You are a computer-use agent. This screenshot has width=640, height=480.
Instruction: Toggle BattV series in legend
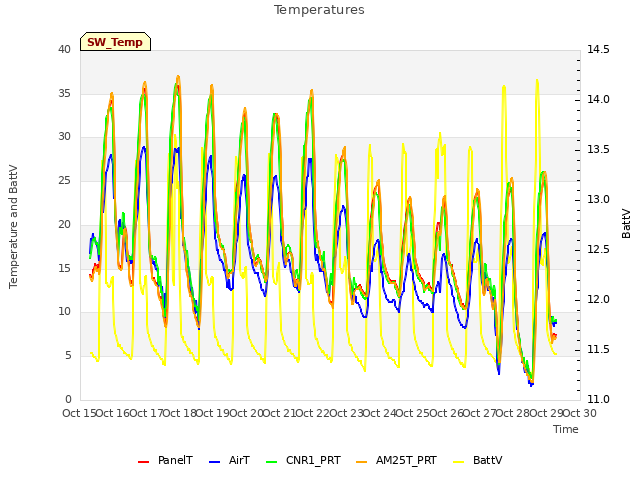pyautogui.click(x=478, y=460)
